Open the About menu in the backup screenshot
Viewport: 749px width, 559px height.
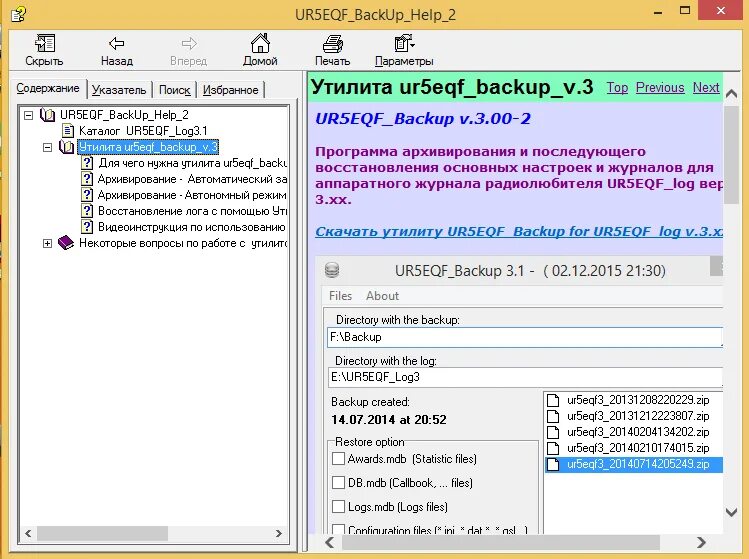click(382, 296)
